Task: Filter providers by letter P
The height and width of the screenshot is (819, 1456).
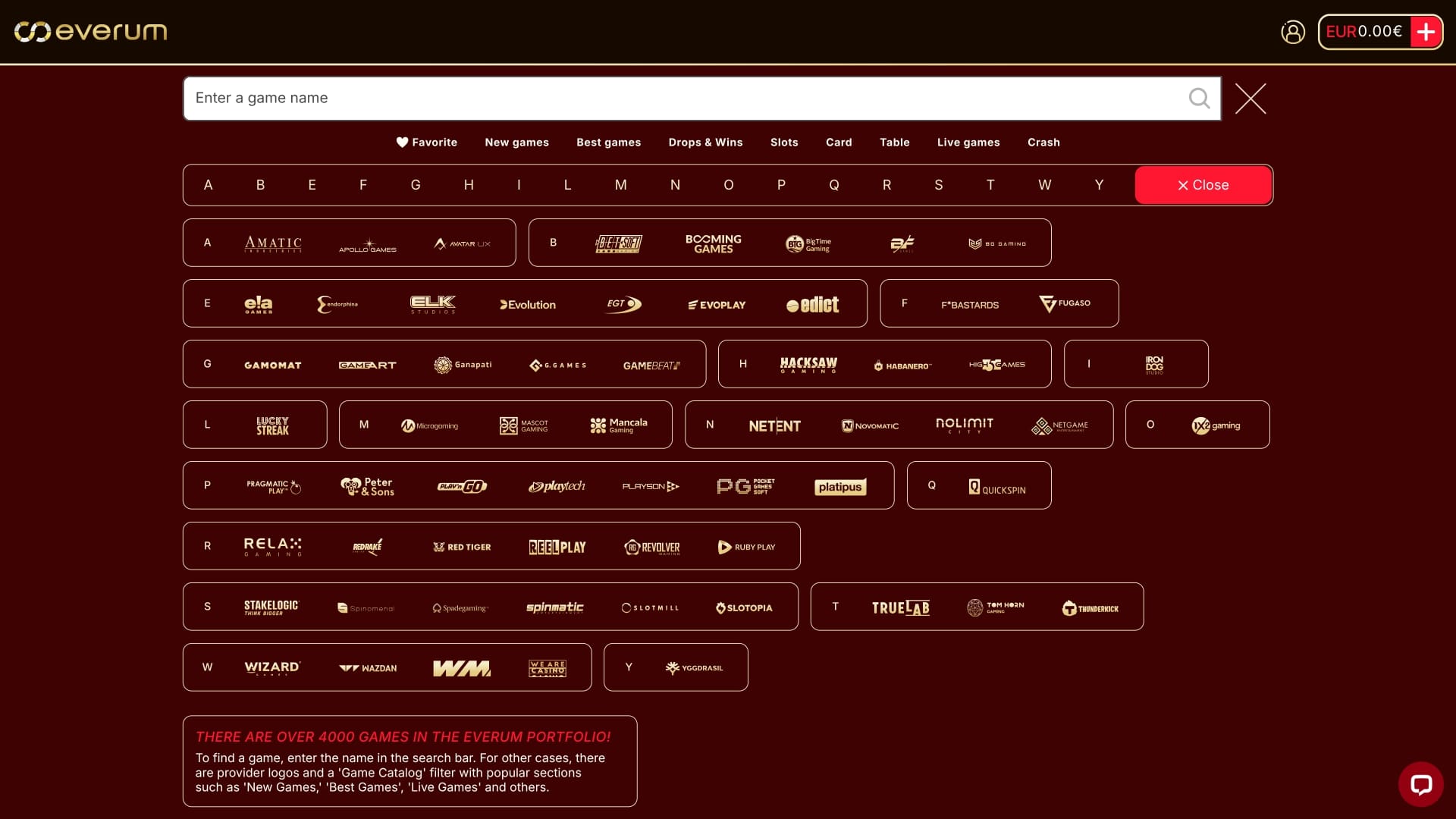Action: (x=781, y=184)
